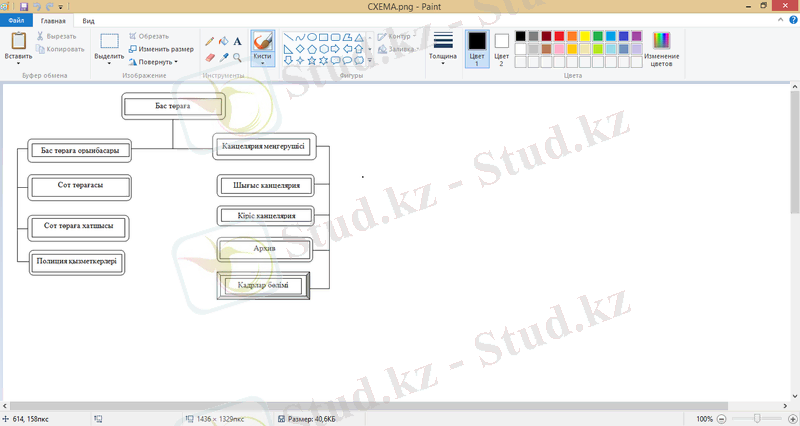Expand the shapes gallery more arrow
Viewport: 800px width, 426px height.
click(x=370, y=61)
